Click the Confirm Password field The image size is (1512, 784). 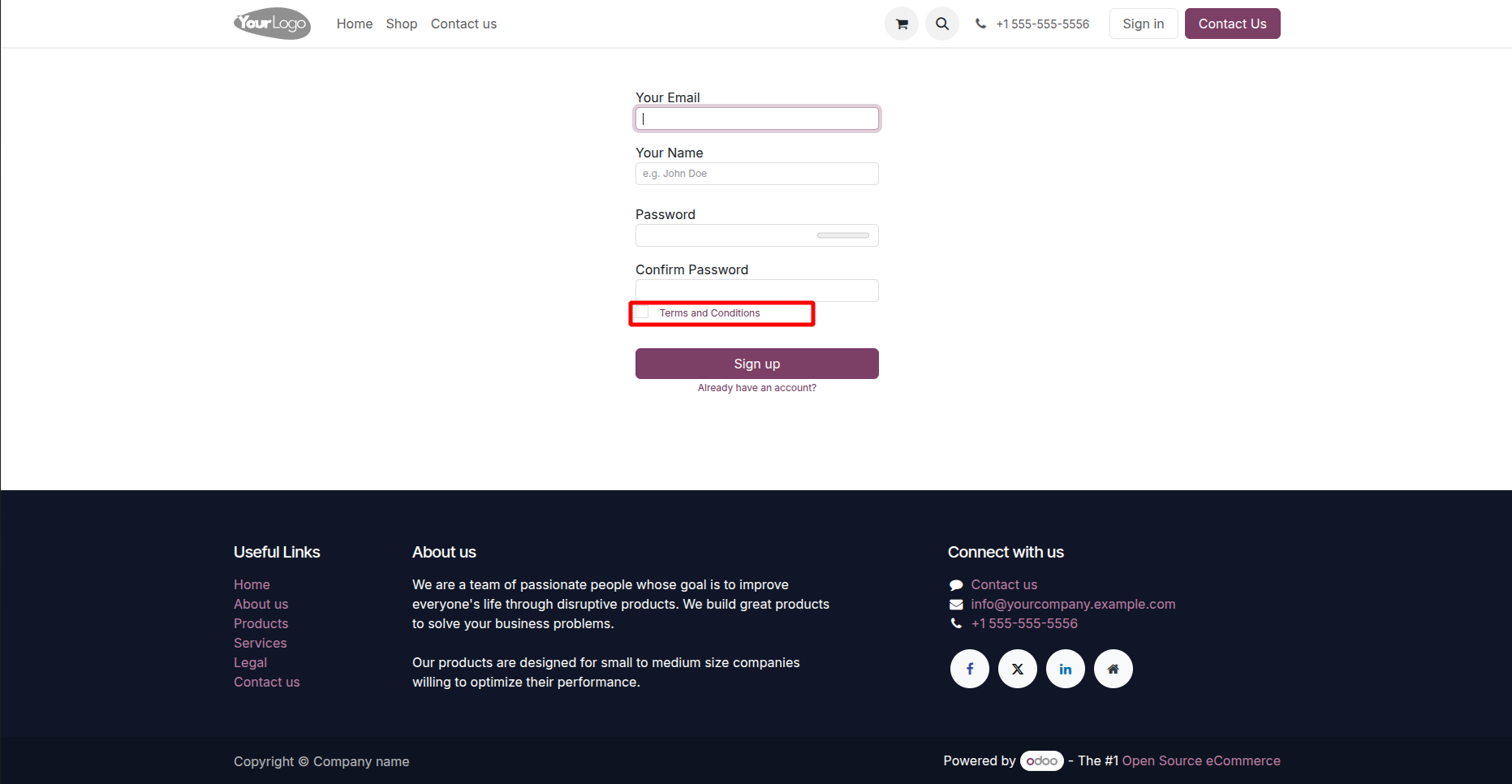click(756, 291)
